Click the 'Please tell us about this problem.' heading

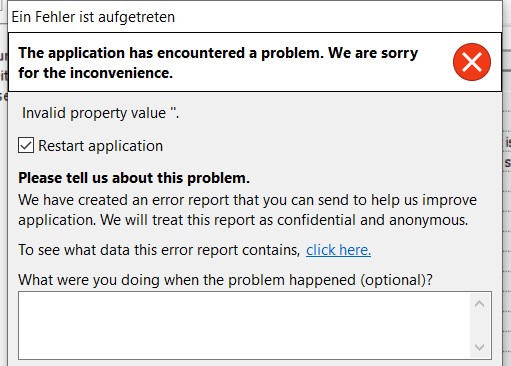coord(134,178)
